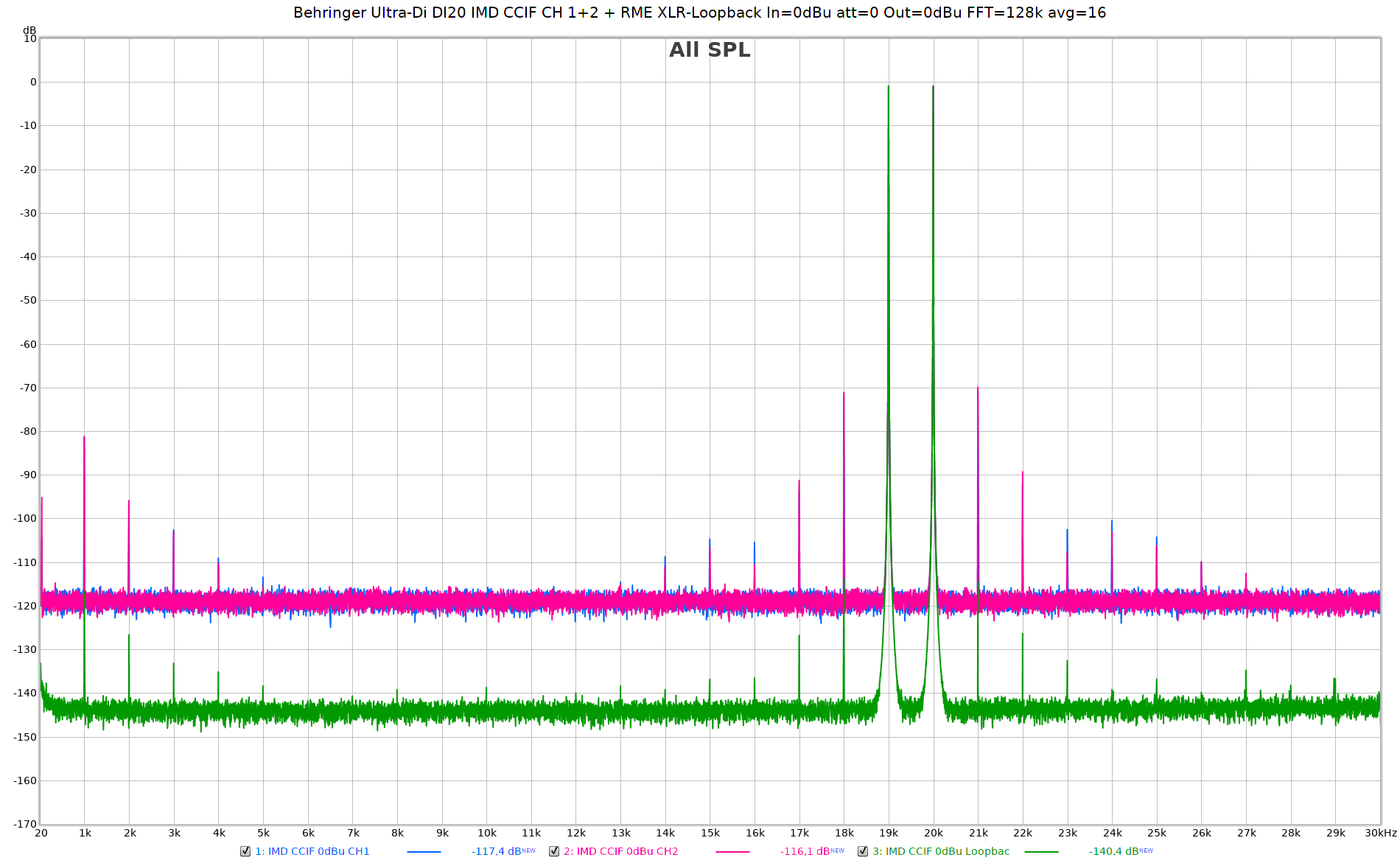Viewport: 1400px width, 863px height.
Task: Click the dB unit label on vertical axis
Action: 29,30
